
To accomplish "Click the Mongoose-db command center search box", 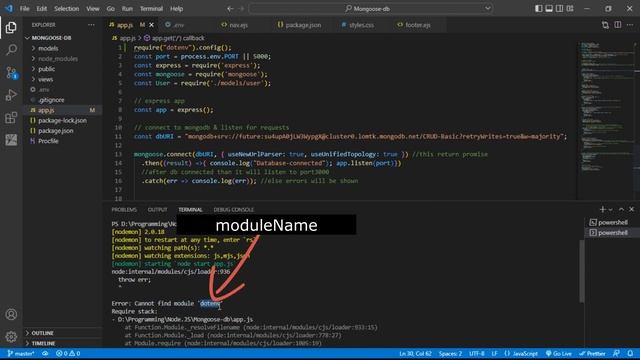I will pyautogui.click(x=371, y=9).
